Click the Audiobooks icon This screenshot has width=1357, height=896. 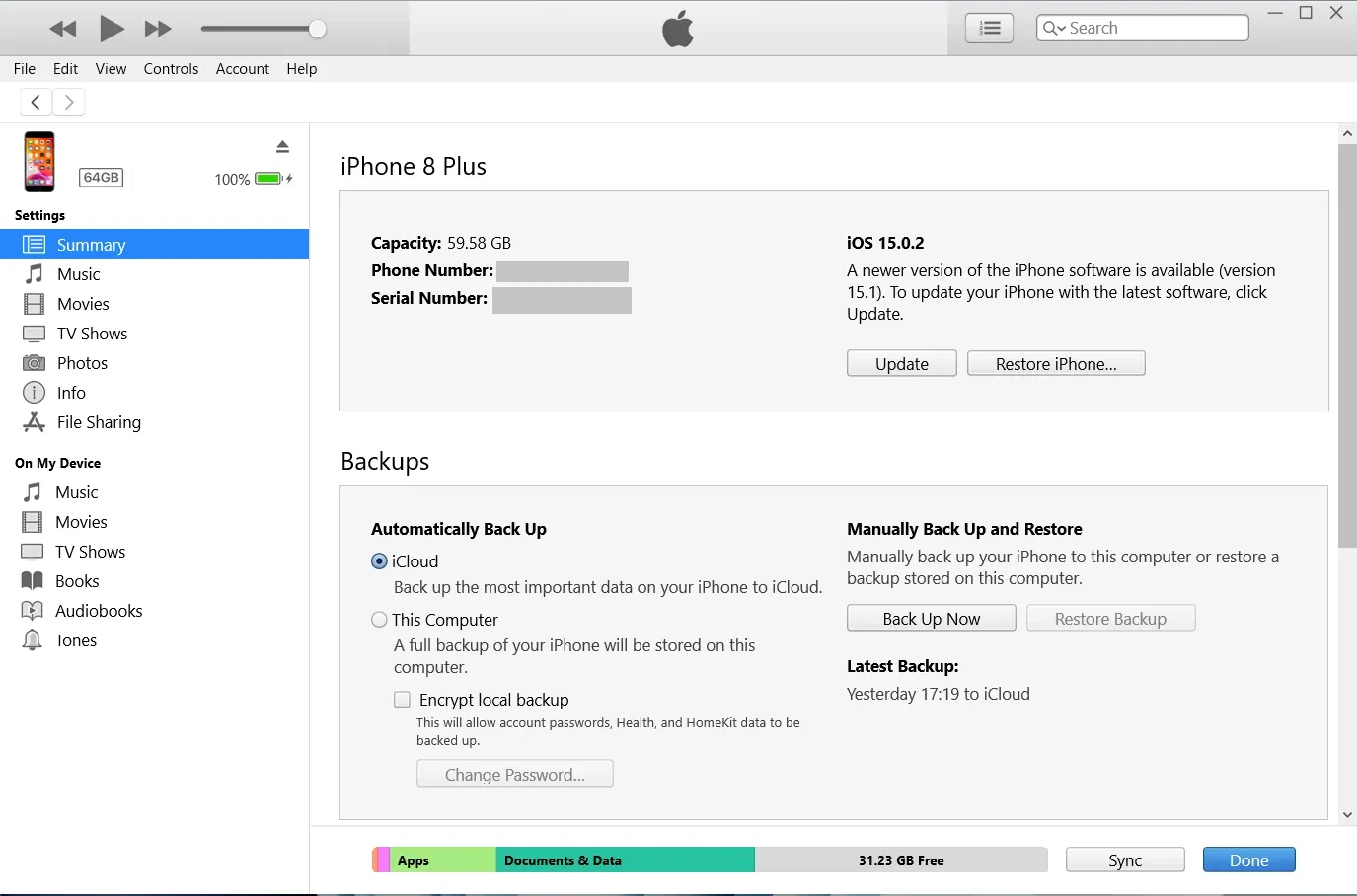(33, 611)
